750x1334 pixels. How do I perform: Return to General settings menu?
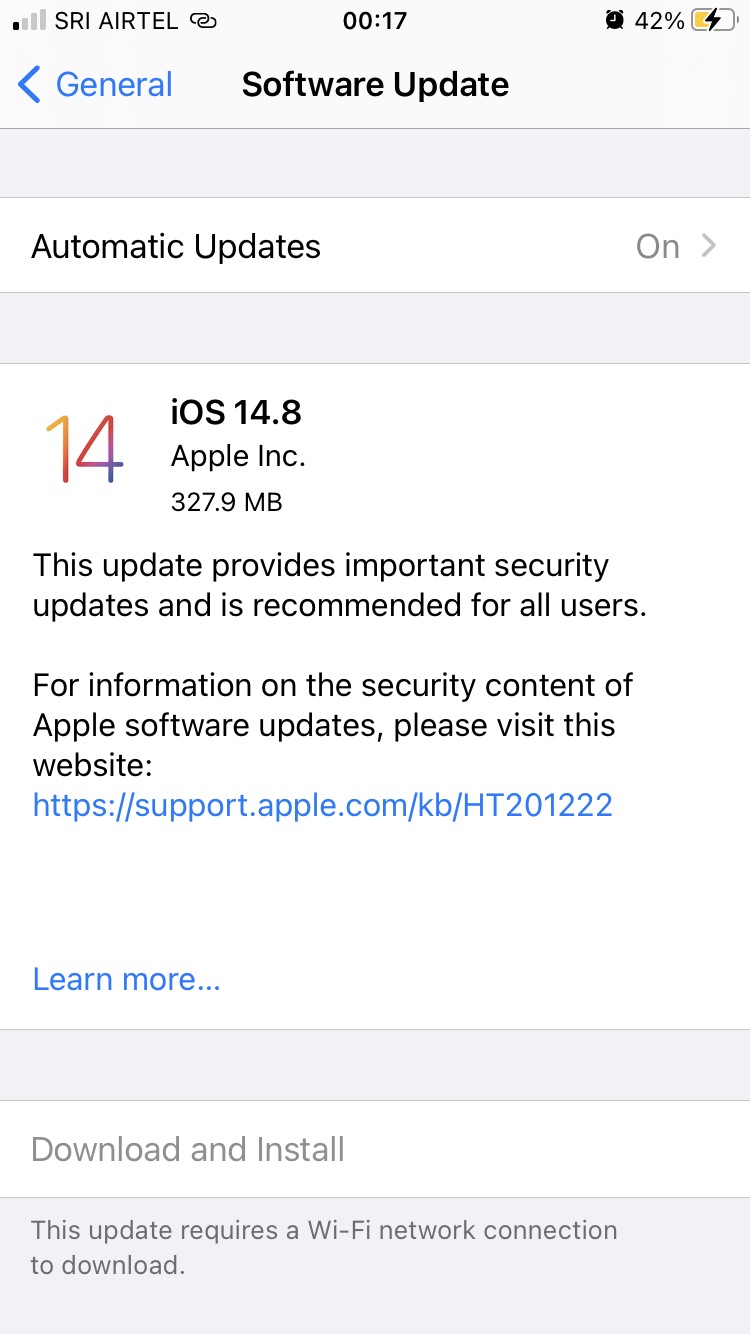(x=95, y=85)
